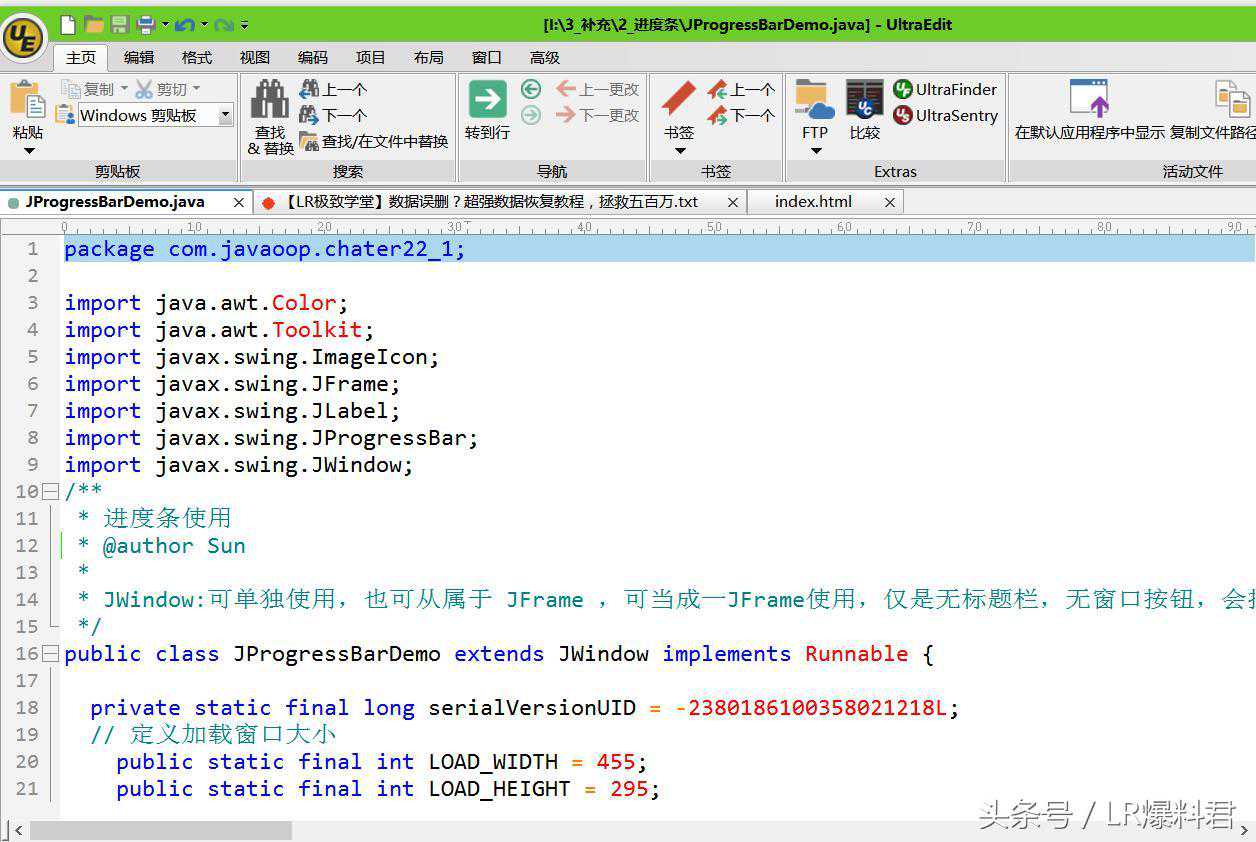The image size is (1256, 842).
Task: Click the Find Next (下一个) button
Action: 333,115
